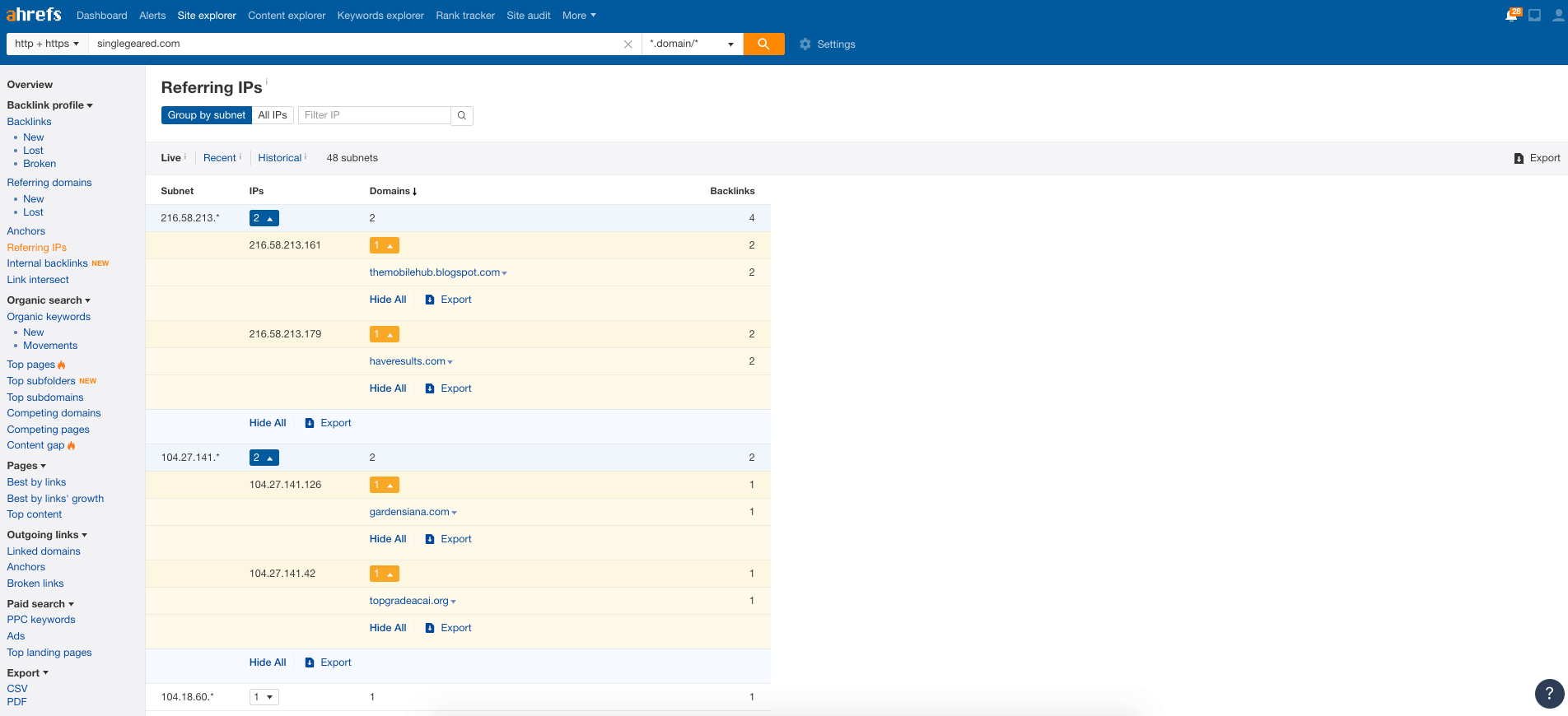
Task: Hide all domains under 216.58.213.161
Action: pyautogui.click(x=388, y=300)
